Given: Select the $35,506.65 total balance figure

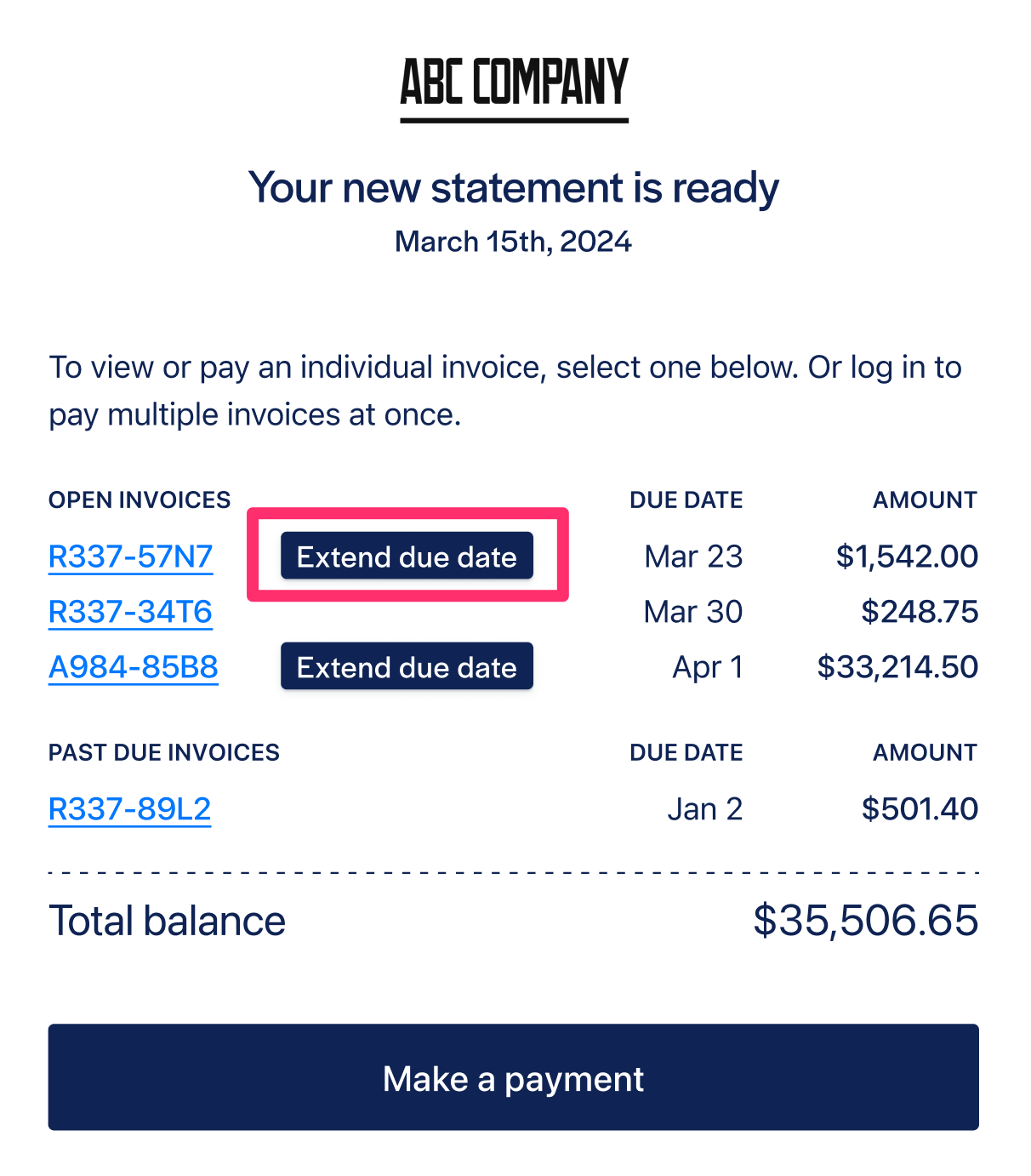Looking at the screenshot, I should [x=866, y=921].
